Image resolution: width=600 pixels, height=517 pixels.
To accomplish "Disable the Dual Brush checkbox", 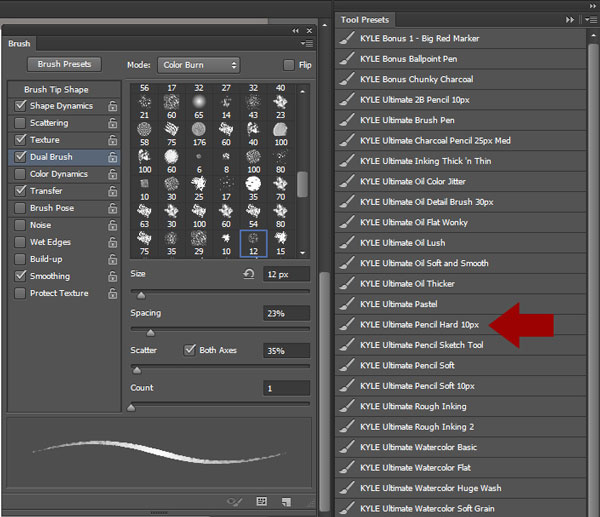I will tap(20, 157).
